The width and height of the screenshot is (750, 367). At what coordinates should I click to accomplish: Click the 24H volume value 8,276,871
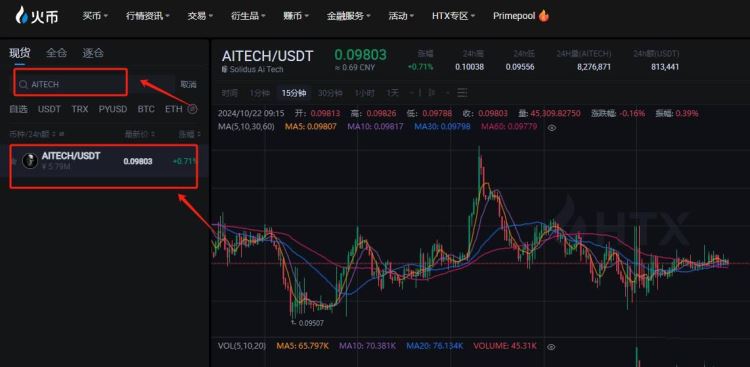(x=594, y=67)
